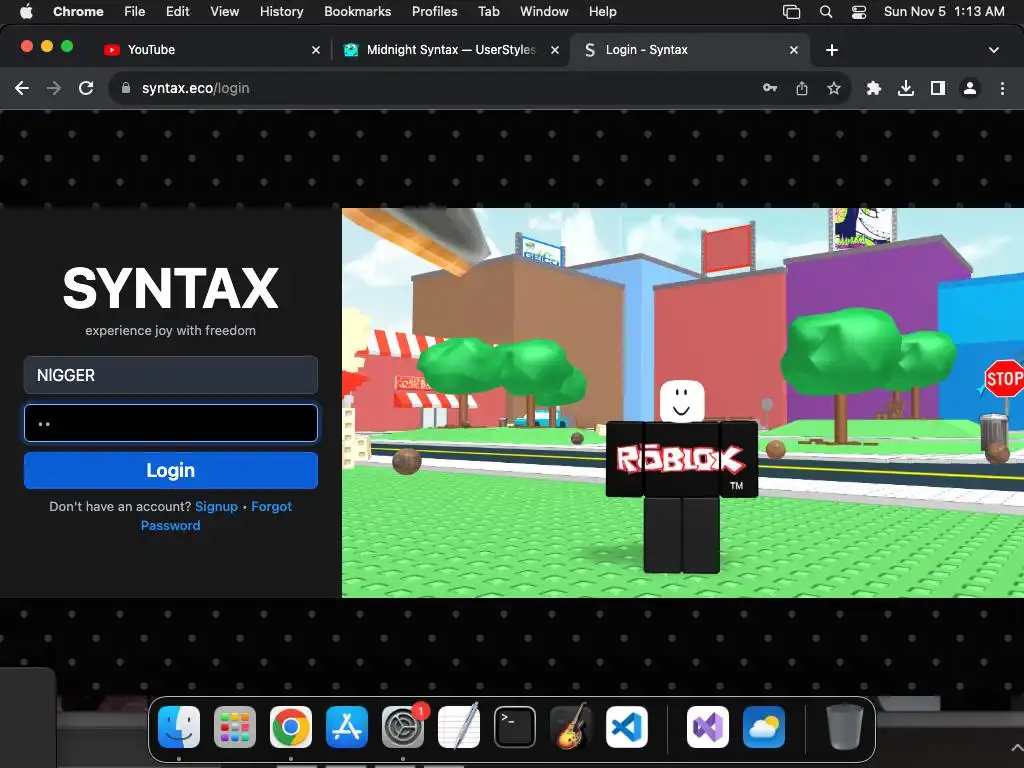Image resolution: width=1024 pixels, height=768 pixels.
Task: Select the Login - Syntax tab
Action: pos(690,50)
